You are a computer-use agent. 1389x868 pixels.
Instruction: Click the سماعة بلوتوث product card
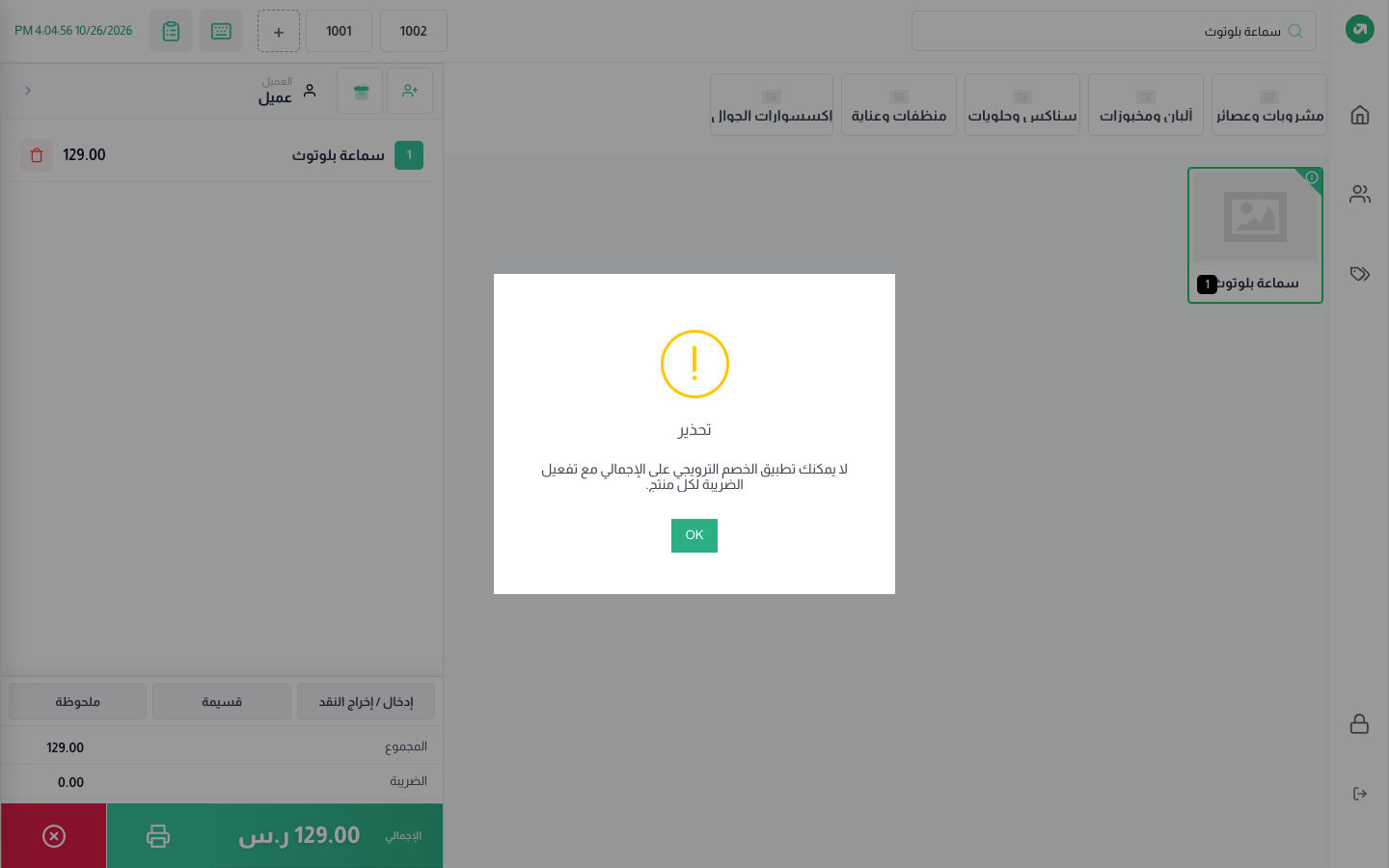[1255, 235]
